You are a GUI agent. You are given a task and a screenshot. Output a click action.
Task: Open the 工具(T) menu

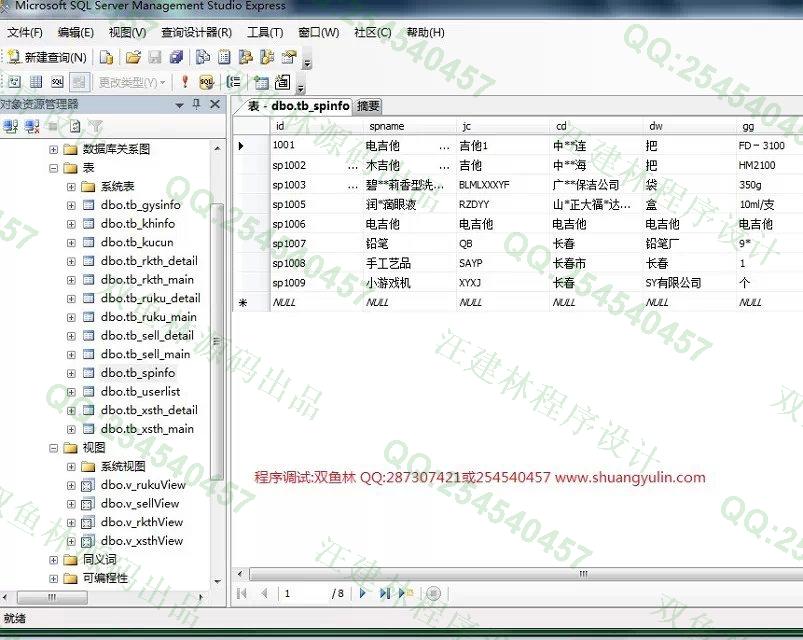[x=264, y=32]
